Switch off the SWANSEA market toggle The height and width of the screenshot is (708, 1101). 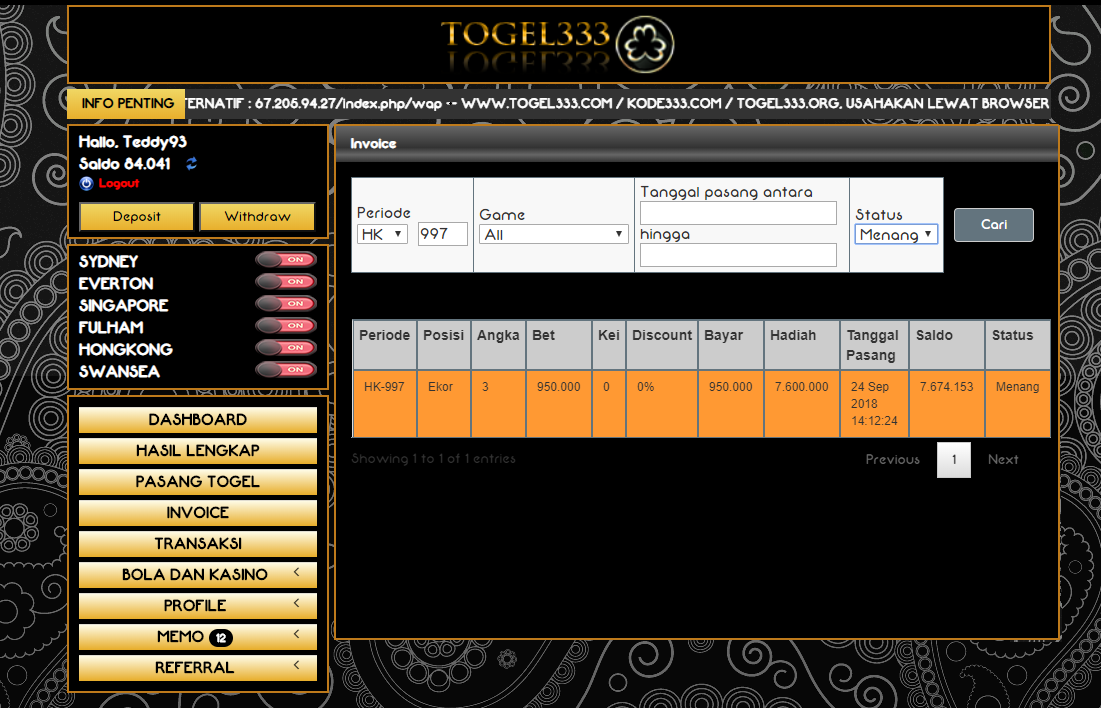pos(286,370)
